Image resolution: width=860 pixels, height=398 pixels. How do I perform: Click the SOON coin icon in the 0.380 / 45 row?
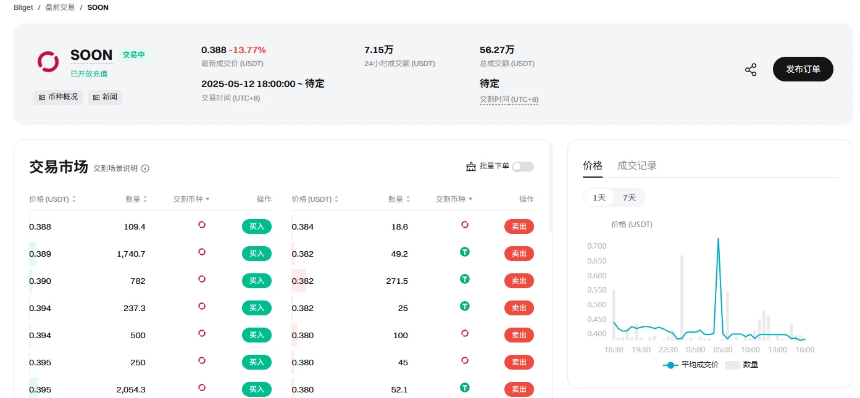click(465, 361)
